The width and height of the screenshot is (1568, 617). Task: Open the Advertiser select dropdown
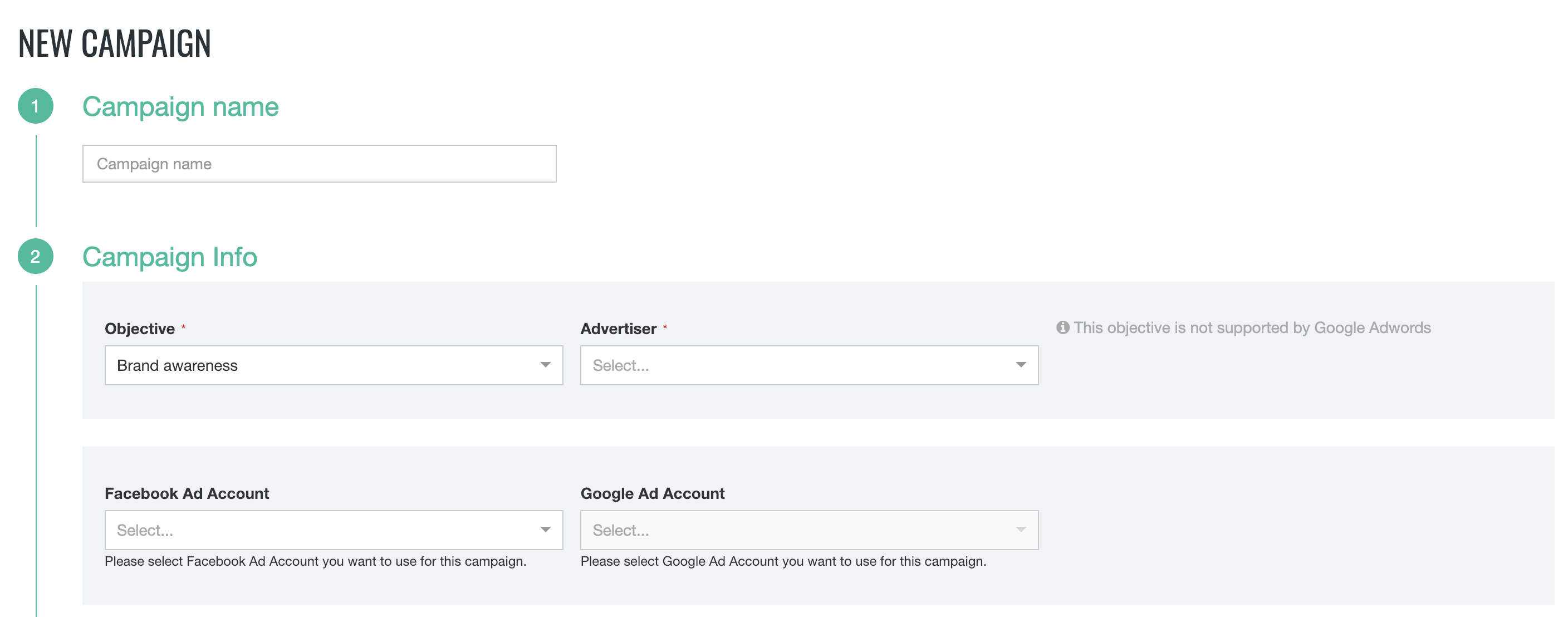click(797, 365)
